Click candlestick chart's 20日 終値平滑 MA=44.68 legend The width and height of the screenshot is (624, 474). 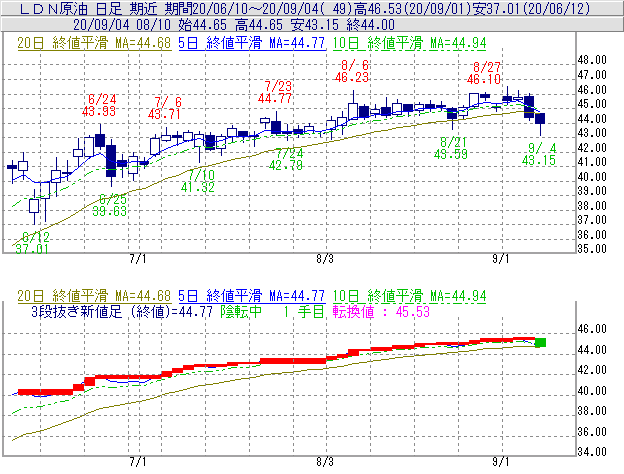tap(94, 43)
